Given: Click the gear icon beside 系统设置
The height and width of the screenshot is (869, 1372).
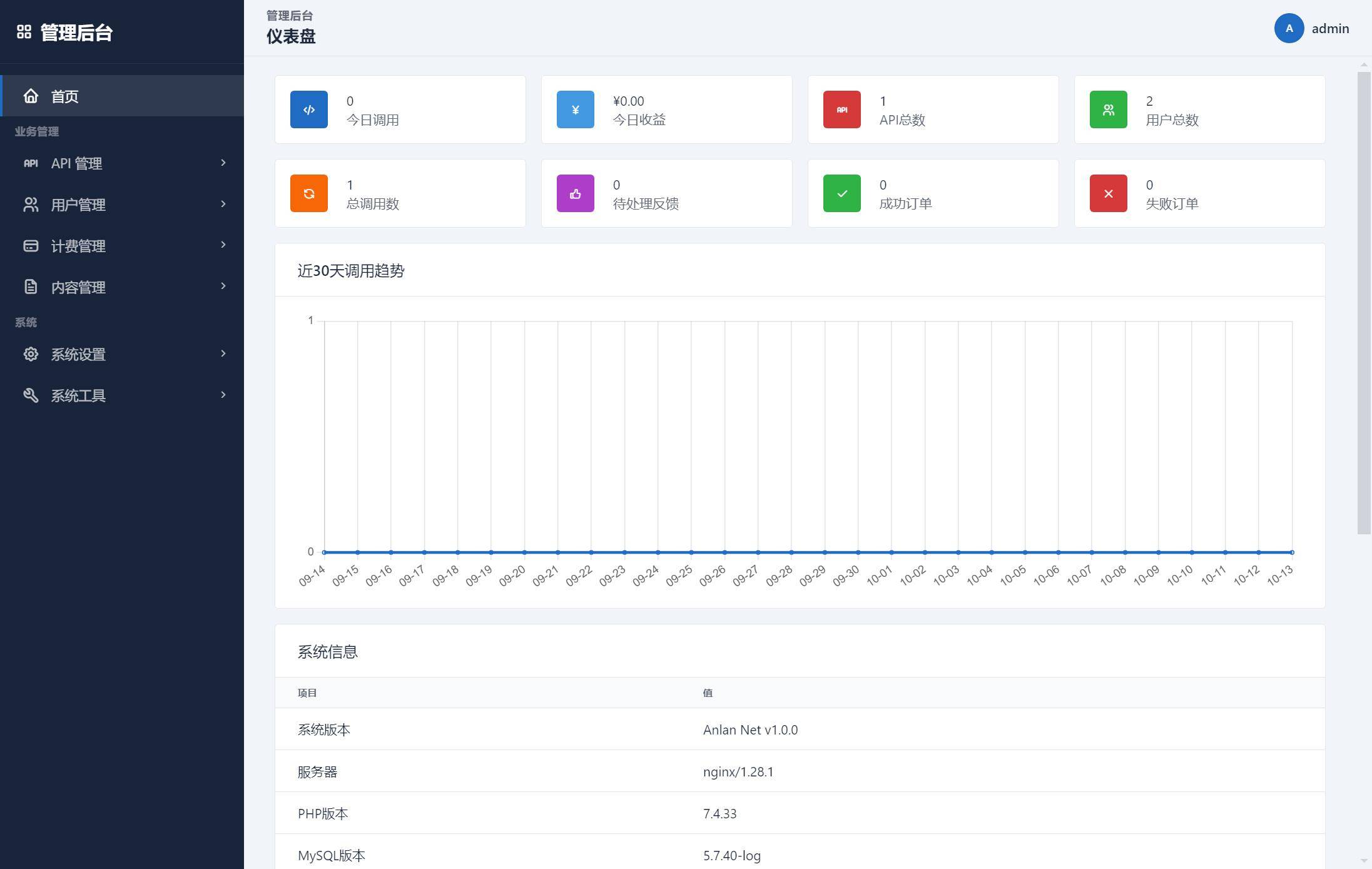Looking at the screenshot, I should 31,354.
